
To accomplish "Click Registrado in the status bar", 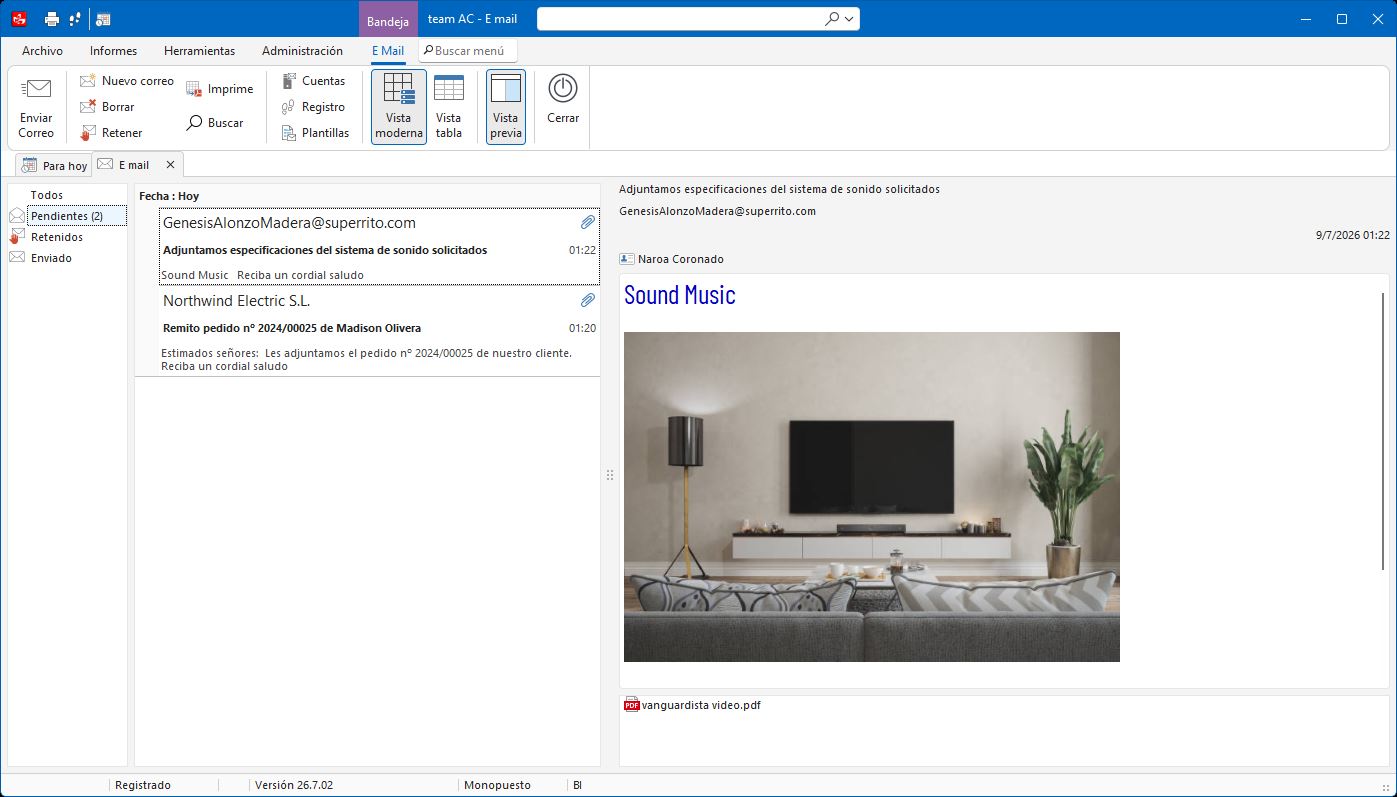I will tap(143, 785).
